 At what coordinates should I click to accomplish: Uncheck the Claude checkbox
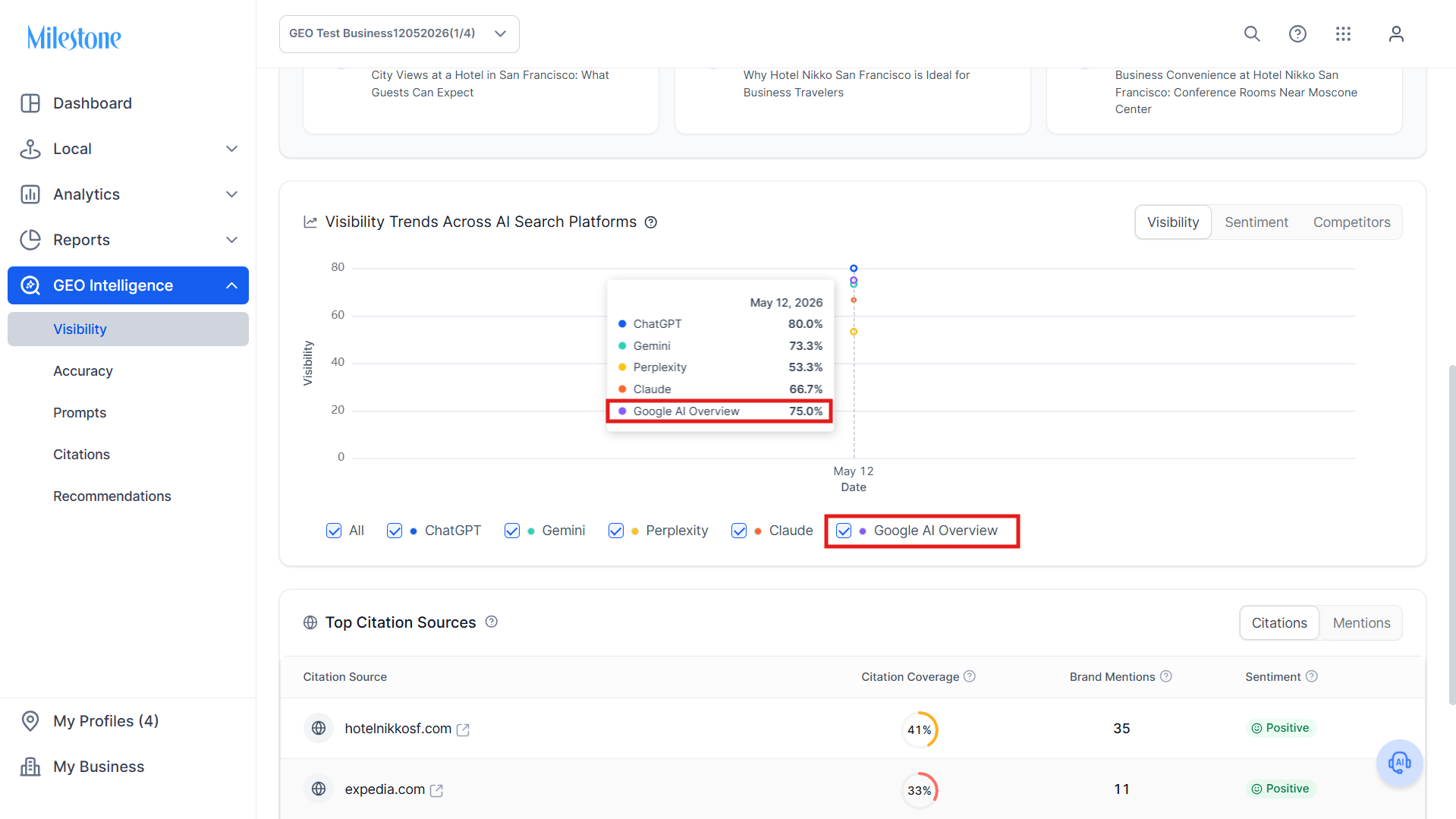coord(739,531)
